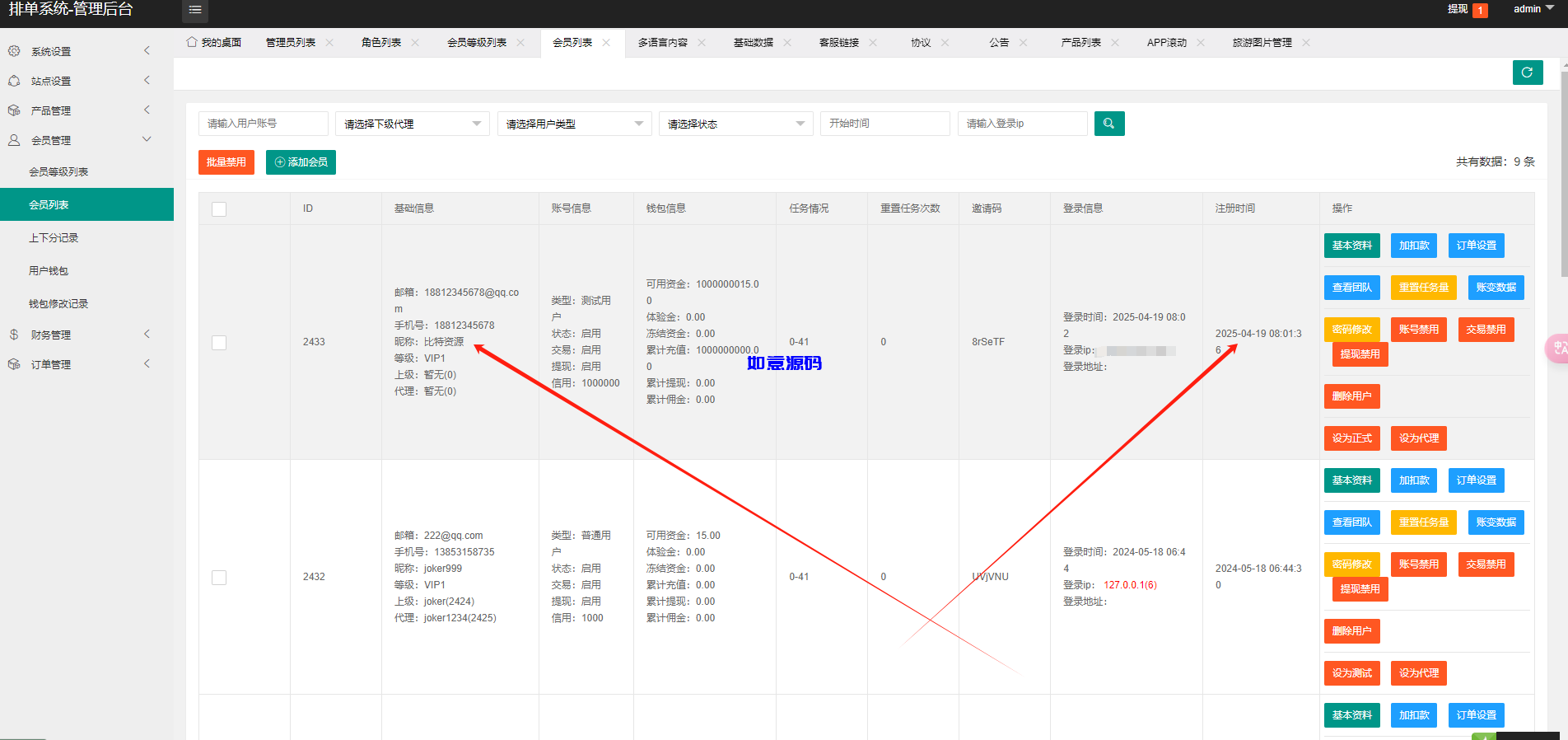
Task: Close the 会员等级列表 tab
Action: (520, 43)
